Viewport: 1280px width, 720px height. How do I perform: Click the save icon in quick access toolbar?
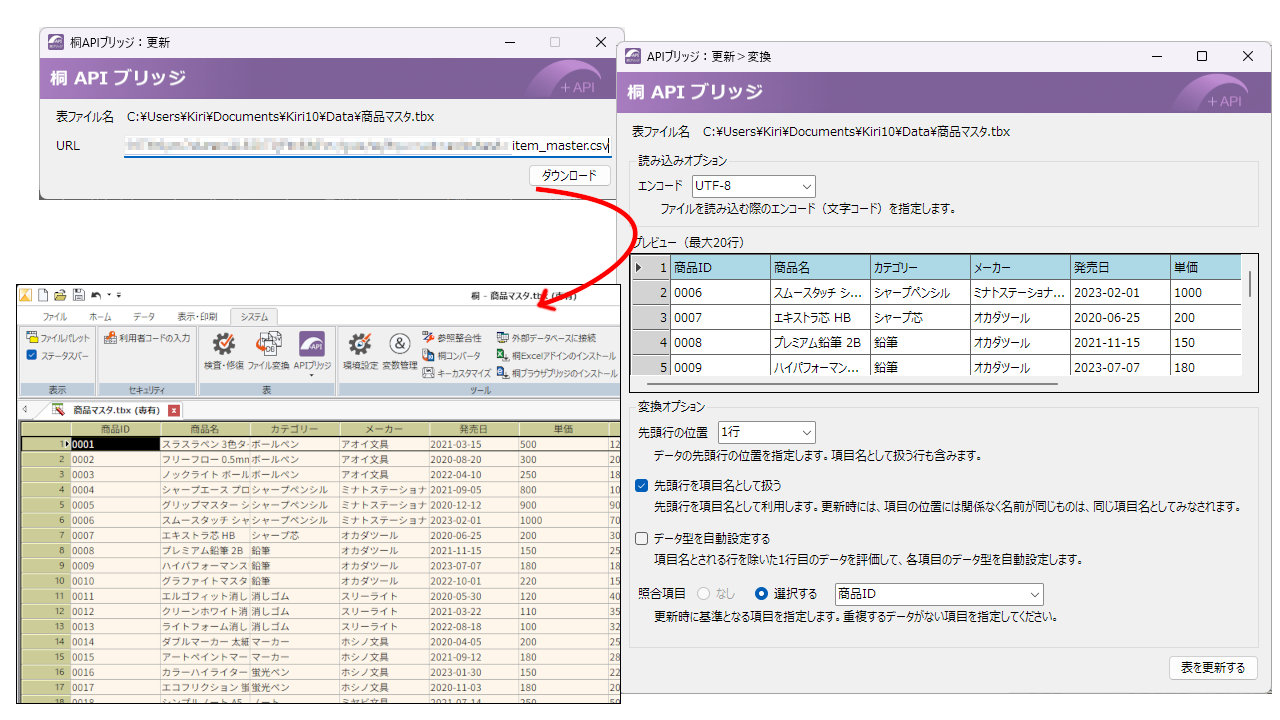click(x=78, y=295)
